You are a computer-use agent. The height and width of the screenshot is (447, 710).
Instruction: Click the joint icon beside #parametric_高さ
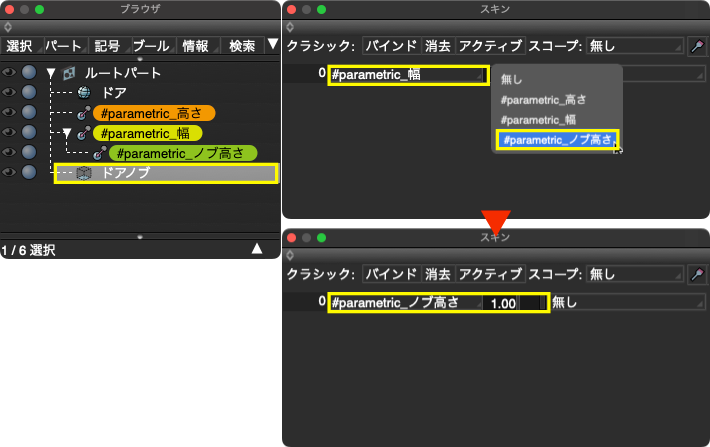pos(84,113)
